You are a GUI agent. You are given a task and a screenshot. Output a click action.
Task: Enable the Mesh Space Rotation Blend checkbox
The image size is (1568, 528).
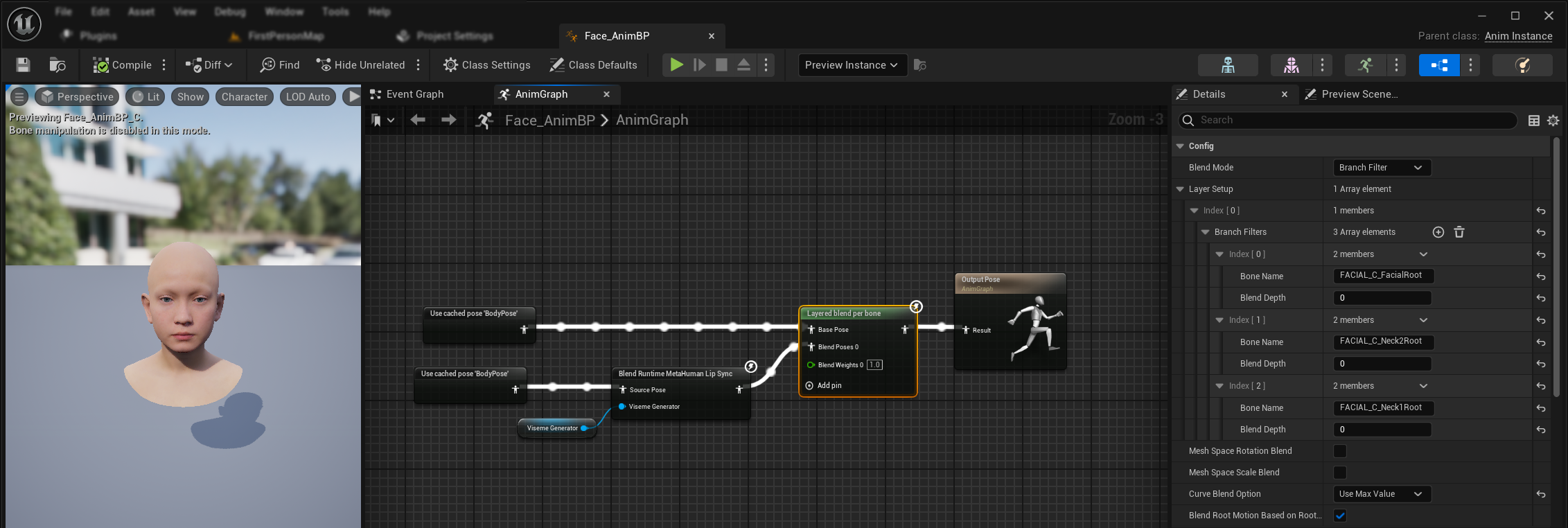pos(1340,451)
